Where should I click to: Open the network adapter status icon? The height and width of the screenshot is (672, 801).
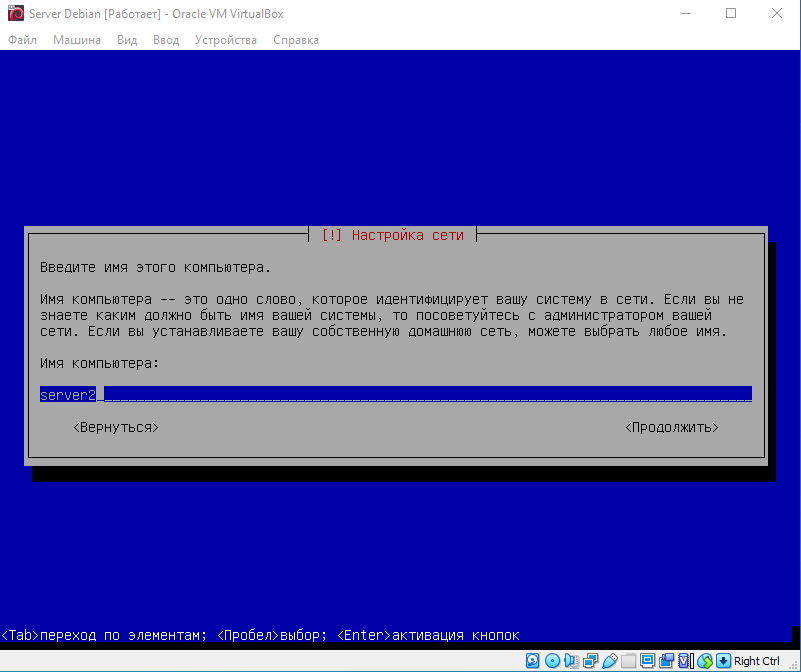pyautogui.click(x=590, y=661)
